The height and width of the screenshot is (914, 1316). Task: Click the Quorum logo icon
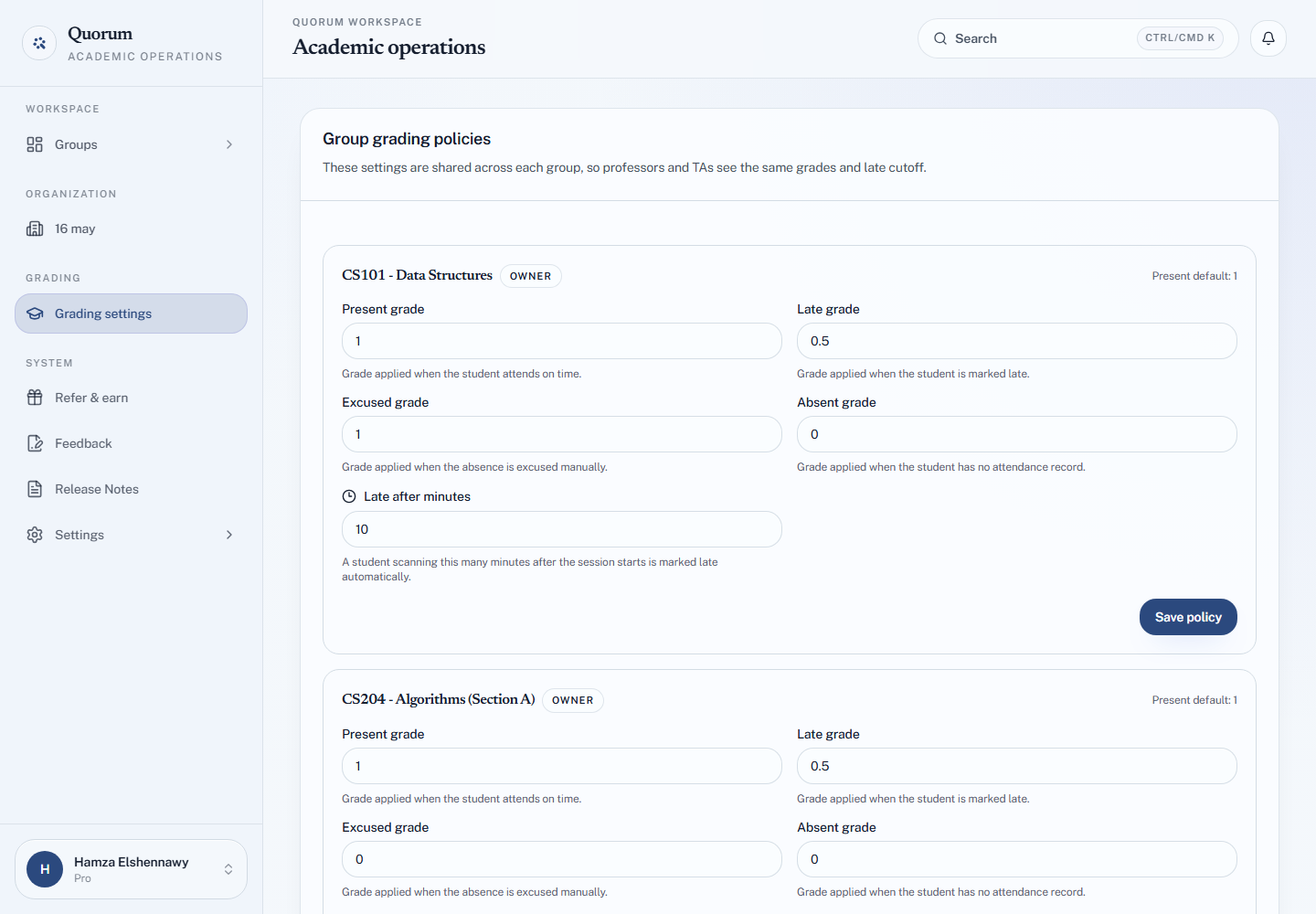pos(39,43)
